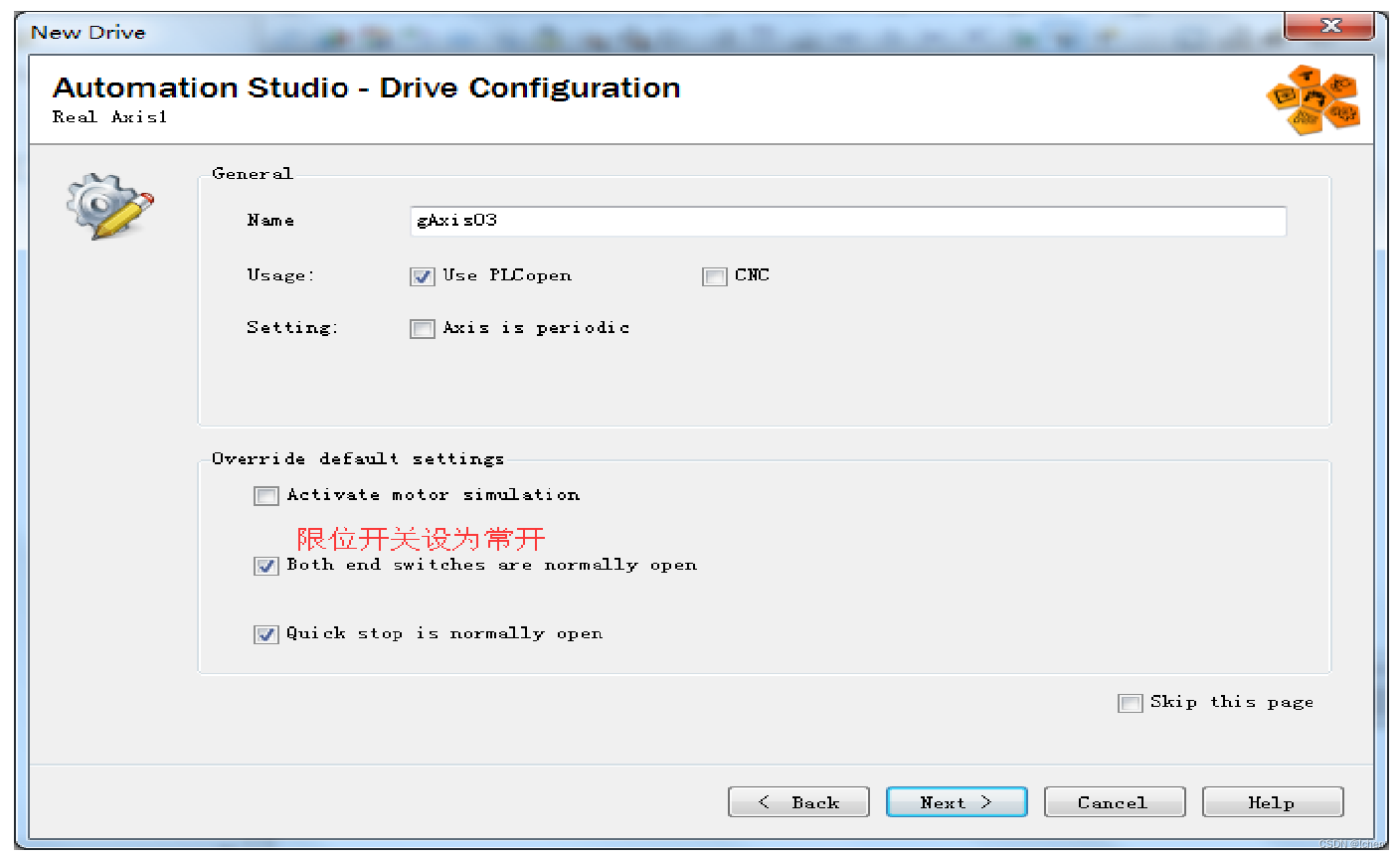Click the 'Override default settings' group title
Viewport: 1400px width, 858px height.
[358, 458]
